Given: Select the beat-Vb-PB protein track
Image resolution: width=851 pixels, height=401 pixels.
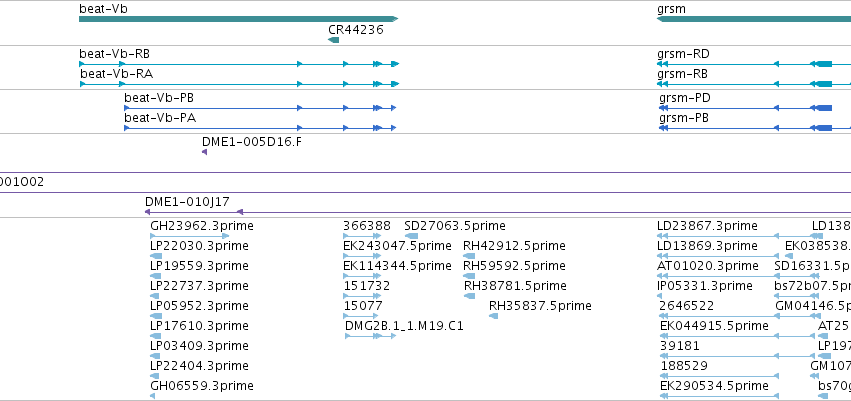Looking at the screenshot, I should click(x=260, y=108).
